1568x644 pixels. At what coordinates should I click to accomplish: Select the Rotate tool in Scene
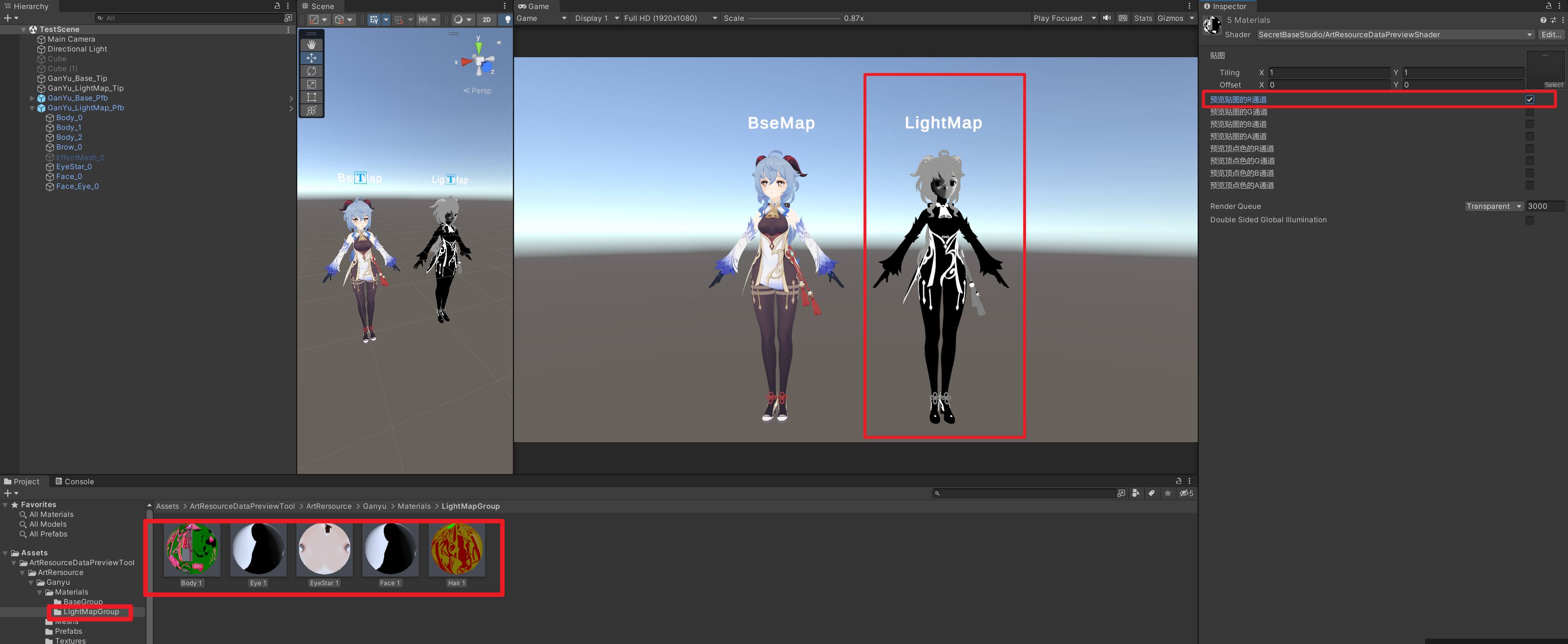tap(311, 71)
